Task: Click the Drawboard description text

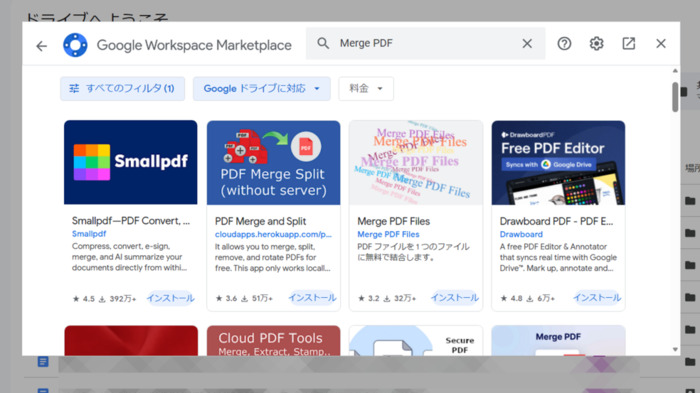Action: tap(558, 257)
